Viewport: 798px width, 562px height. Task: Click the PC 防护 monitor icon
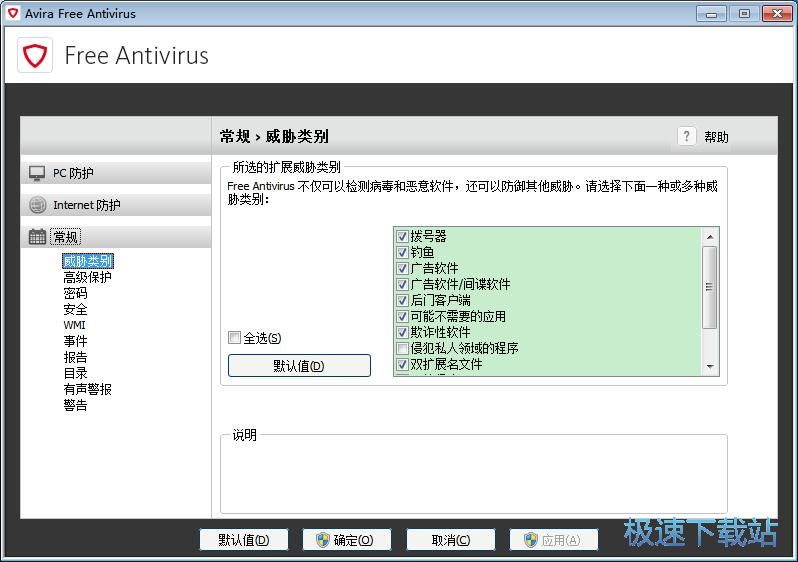(x=37, y=173)
